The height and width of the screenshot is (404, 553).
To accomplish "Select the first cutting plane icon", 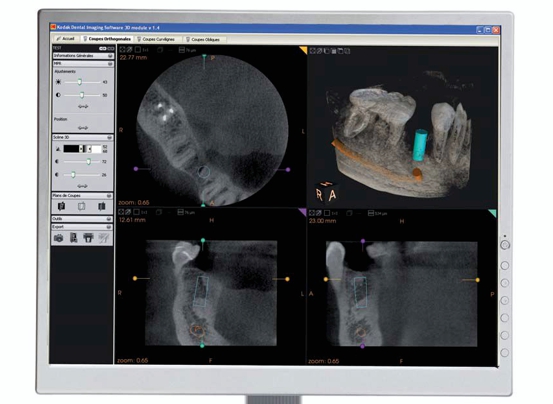I will [61, 206].
